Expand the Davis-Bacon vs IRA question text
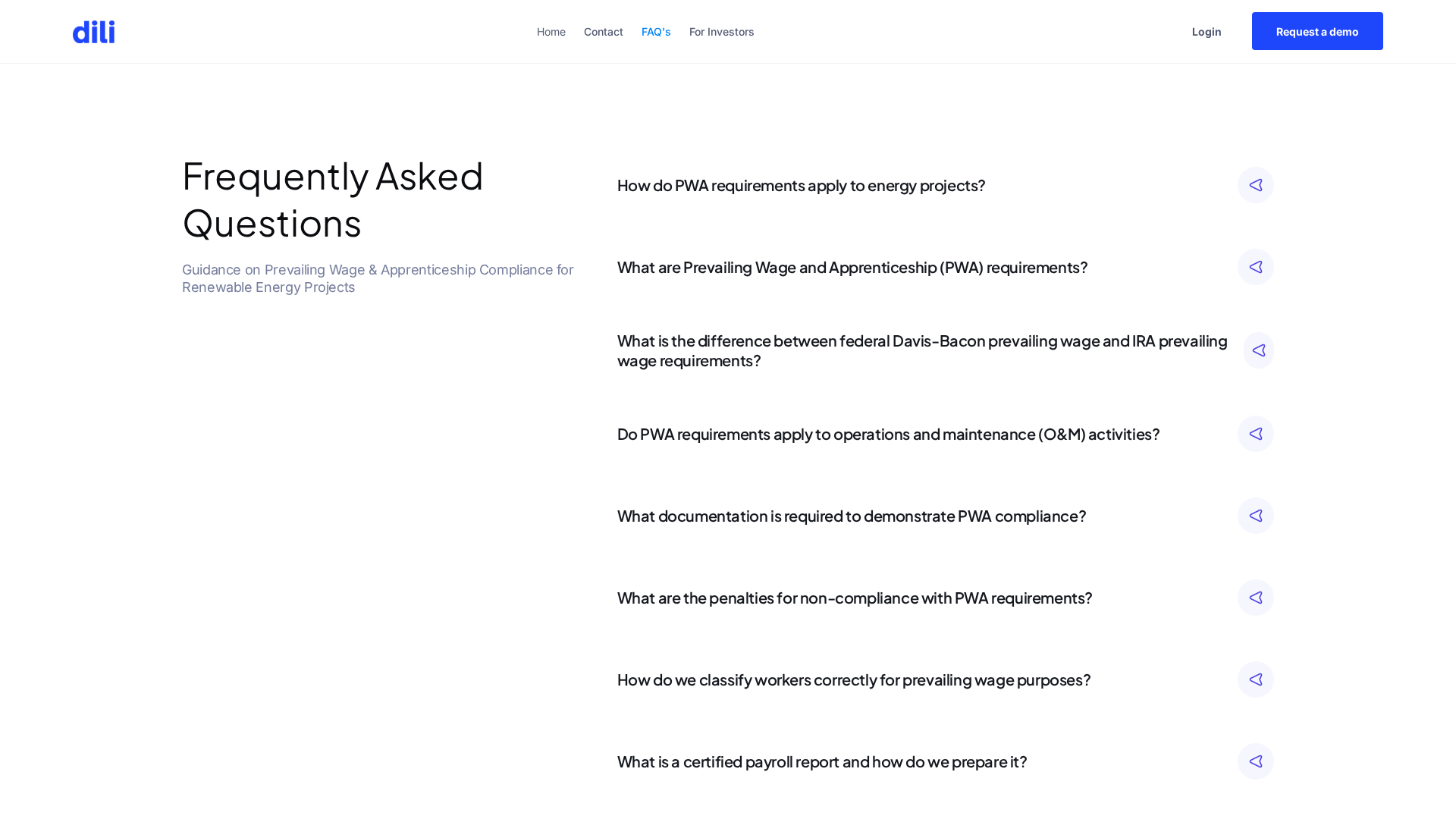Viewport: 1456px width, 819px height. pyautogui.click(x=921, y=350)
